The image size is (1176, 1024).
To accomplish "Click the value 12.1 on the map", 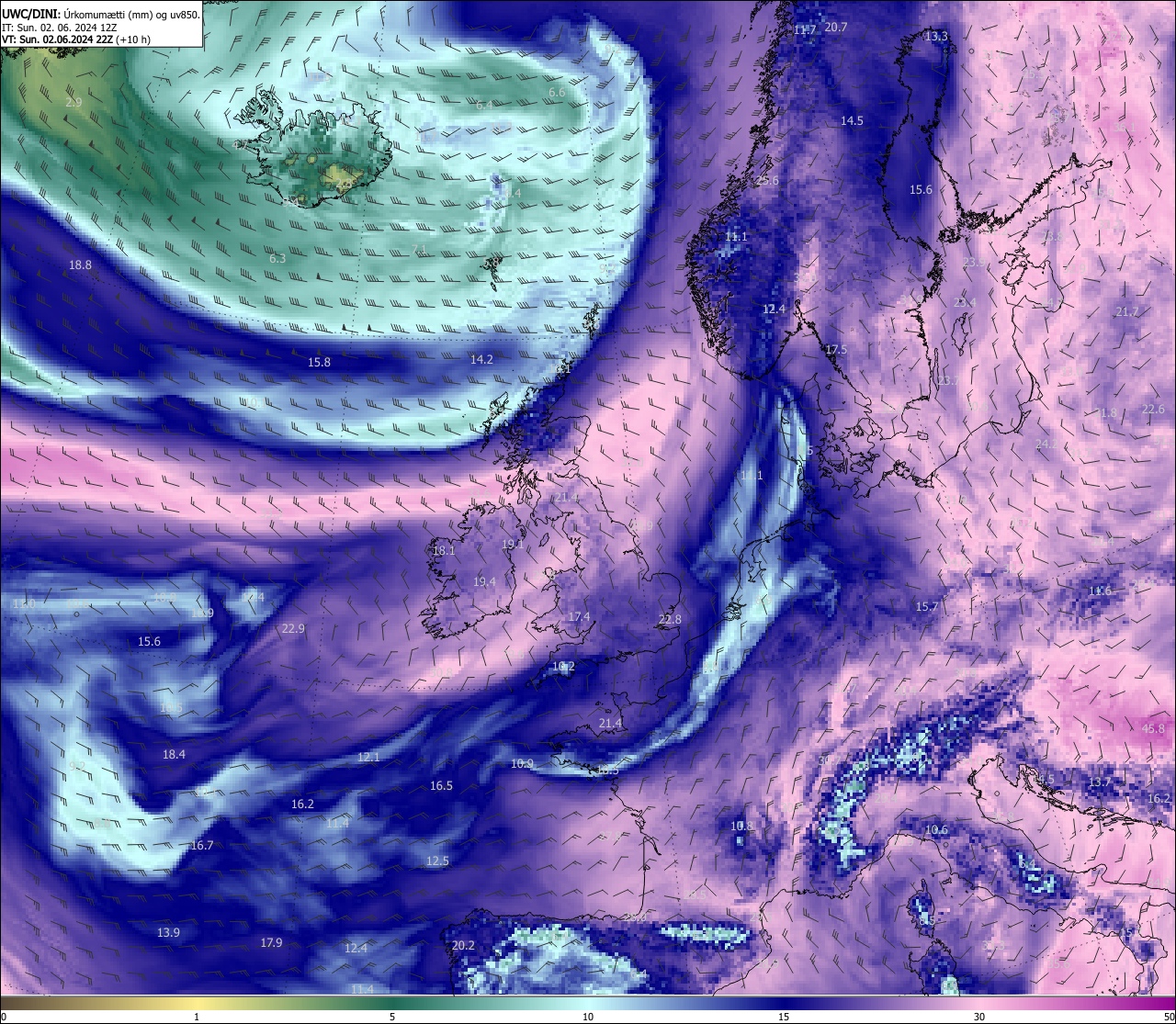I will (x=368, y=758).
